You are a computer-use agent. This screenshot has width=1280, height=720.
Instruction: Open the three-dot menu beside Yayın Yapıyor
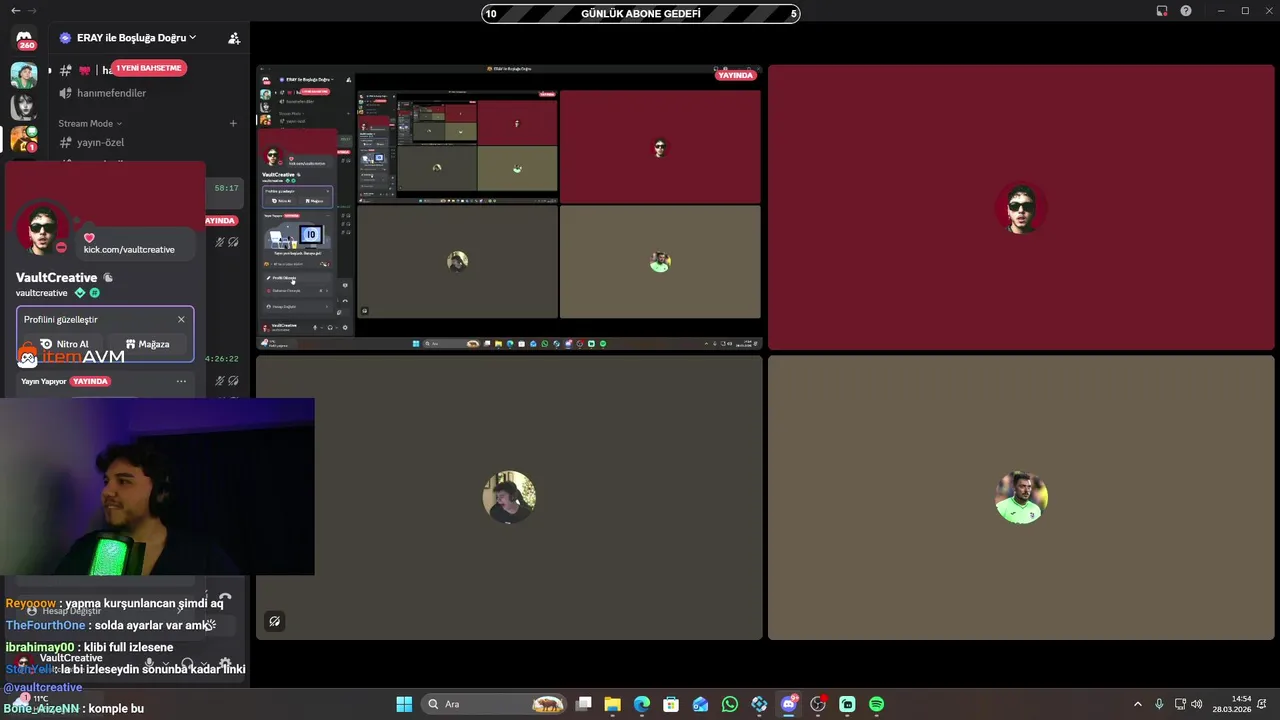181,381
